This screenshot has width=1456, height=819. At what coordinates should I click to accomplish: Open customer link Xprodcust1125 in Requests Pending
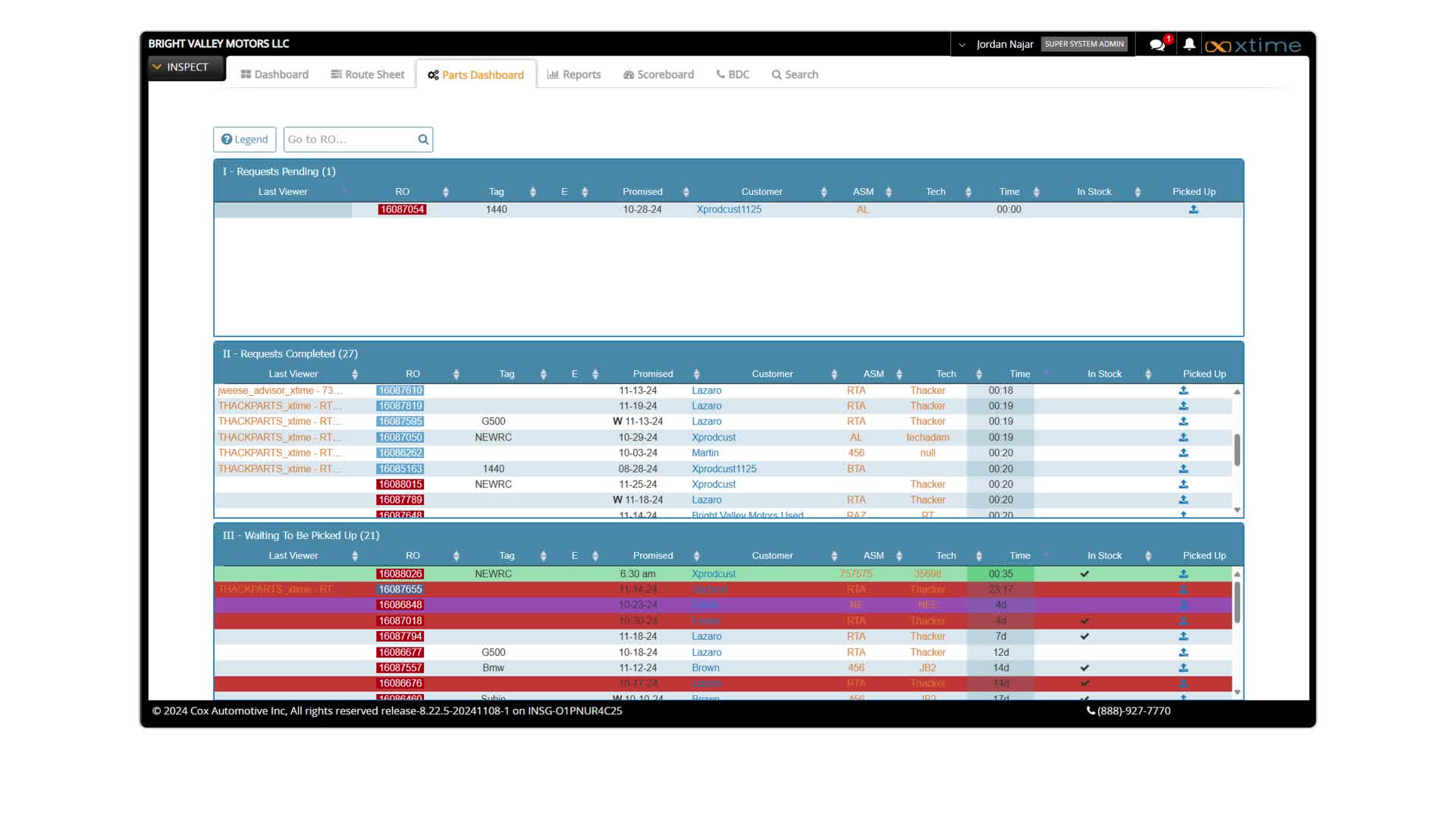pos(729,209)
